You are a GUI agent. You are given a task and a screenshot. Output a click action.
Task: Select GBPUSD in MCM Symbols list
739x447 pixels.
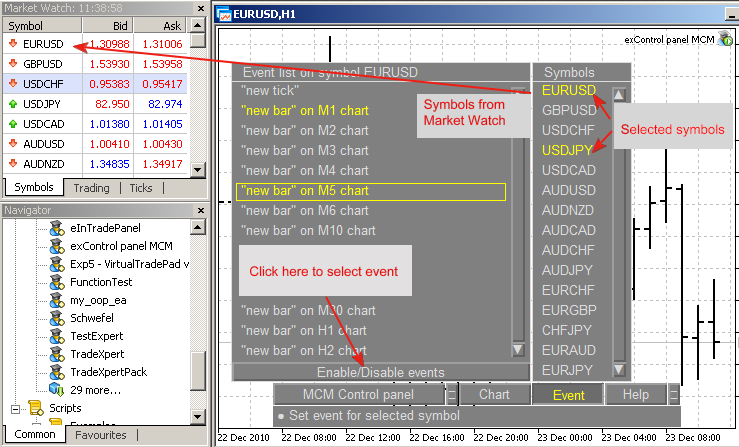point(569,110)
